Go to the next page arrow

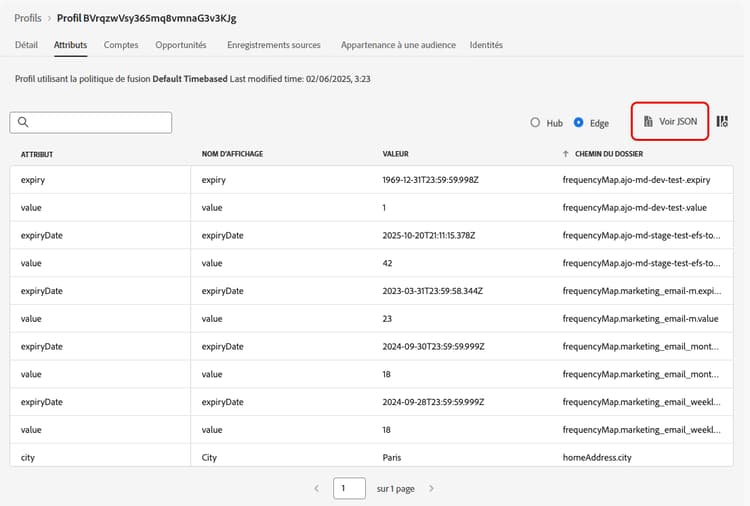pyautogui.click(x=431, y=489)
